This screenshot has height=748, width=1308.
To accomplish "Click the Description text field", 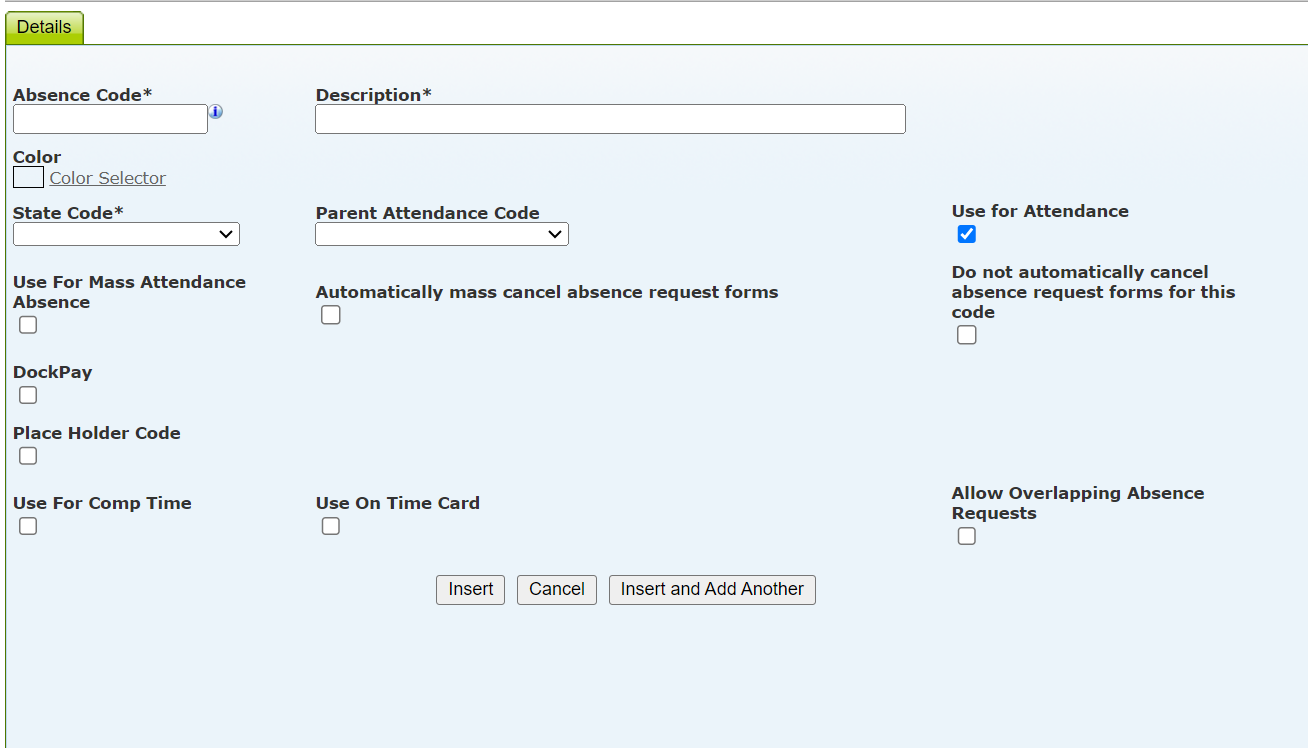I will coord(610,119).
